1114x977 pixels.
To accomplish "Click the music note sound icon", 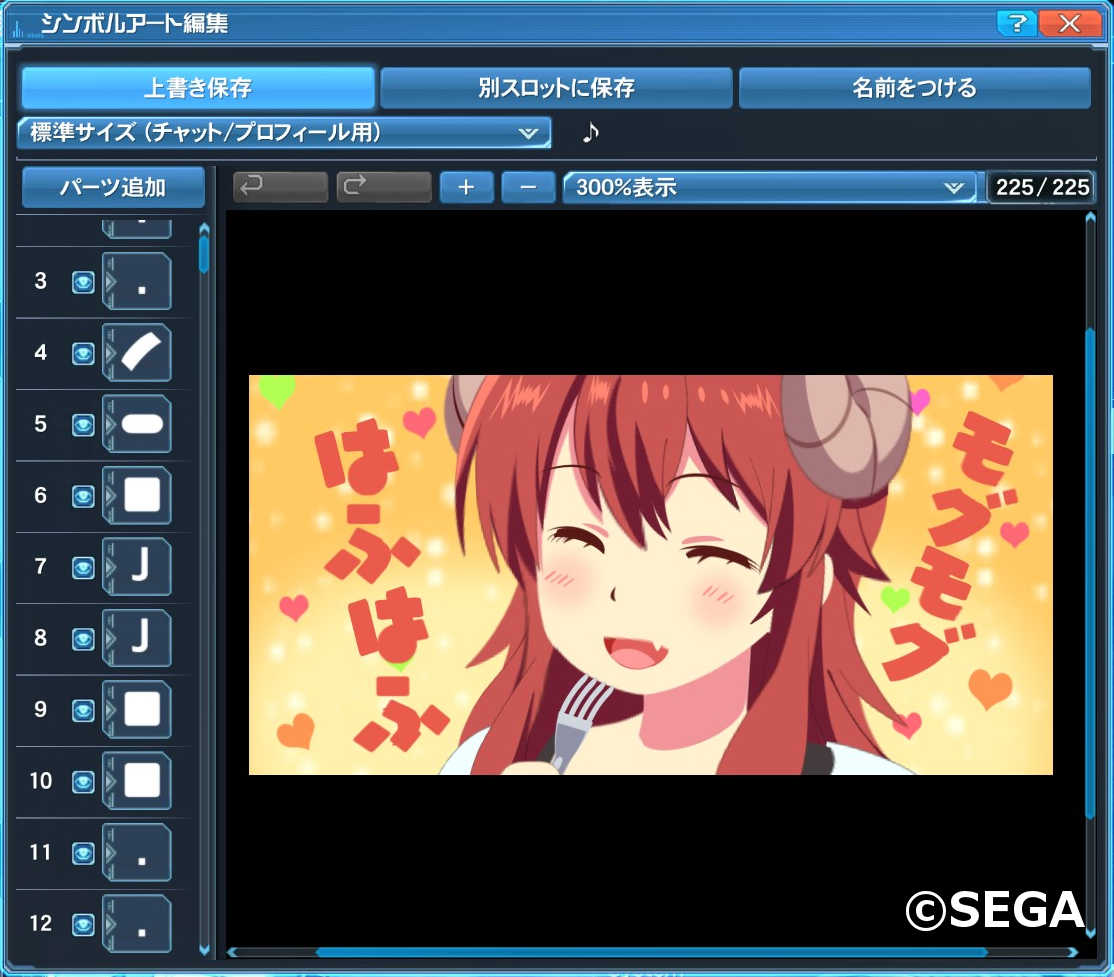I will click(590, 132).
